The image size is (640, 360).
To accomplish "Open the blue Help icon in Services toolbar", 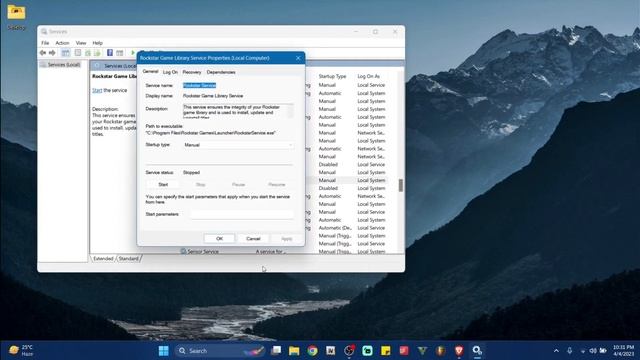I will tap(110, 53).
